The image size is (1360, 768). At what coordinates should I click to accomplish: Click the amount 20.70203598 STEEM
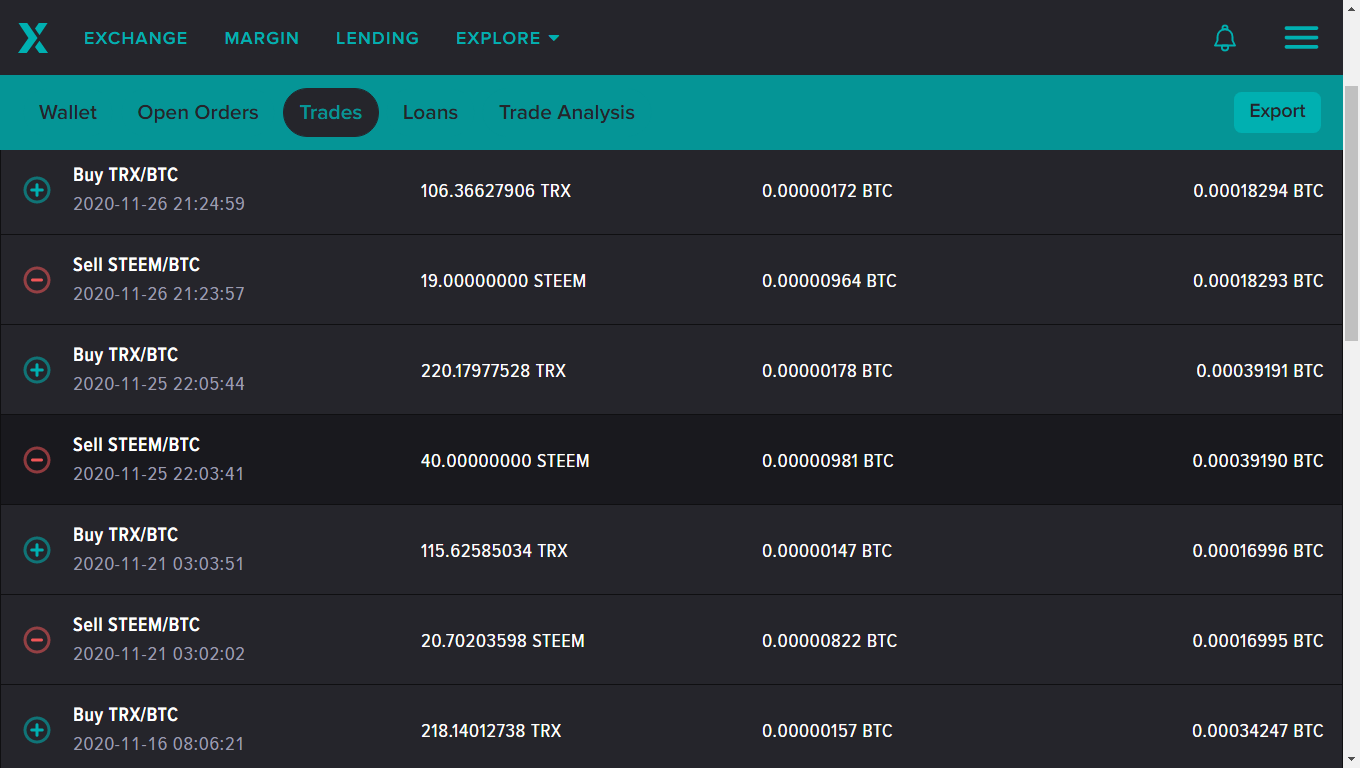(503, 640)
